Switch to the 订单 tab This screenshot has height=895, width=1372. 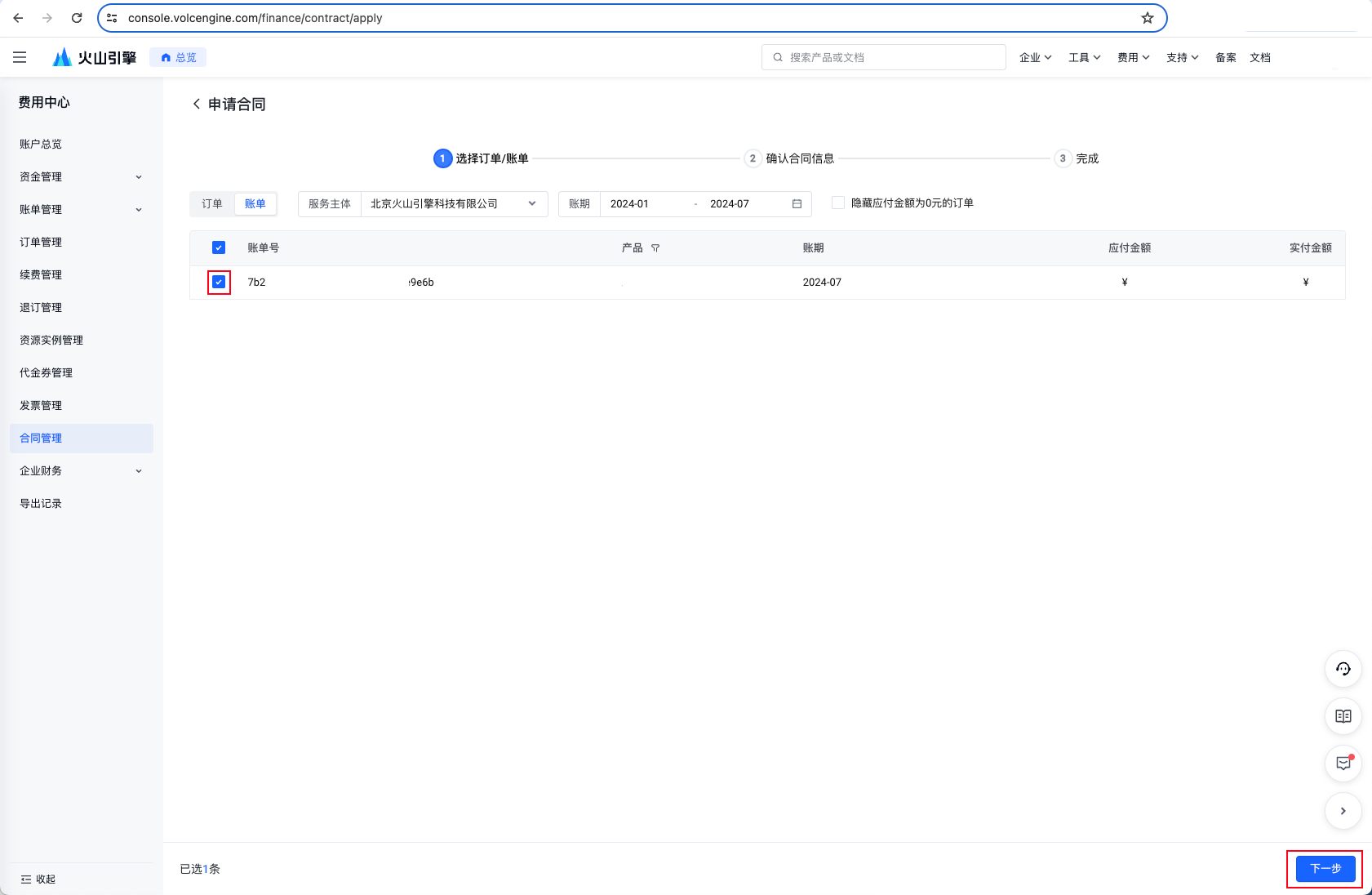[x=212, y=204]
